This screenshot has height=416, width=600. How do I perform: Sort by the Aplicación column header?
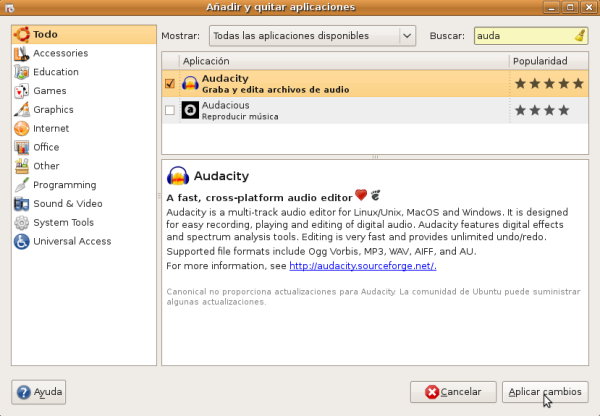click(x=342, y=61)
